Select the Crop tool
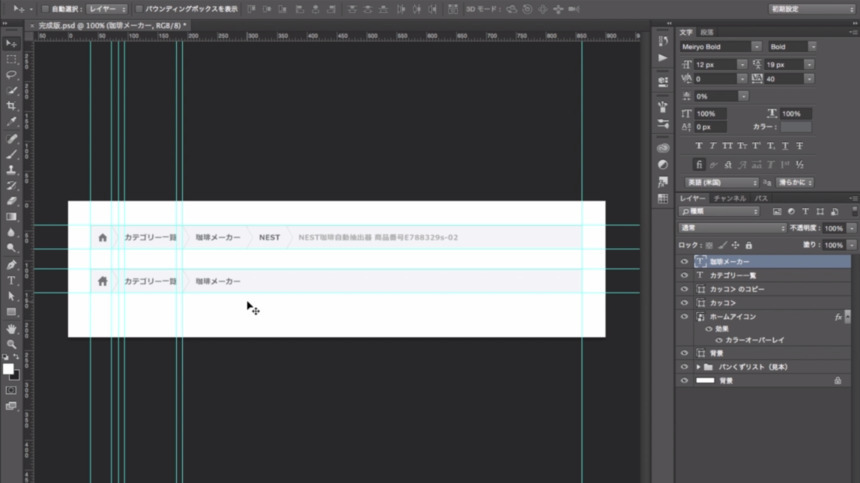The height and width of the screenshot is (483, 860). pyautogui.click(x=11, y=106)
